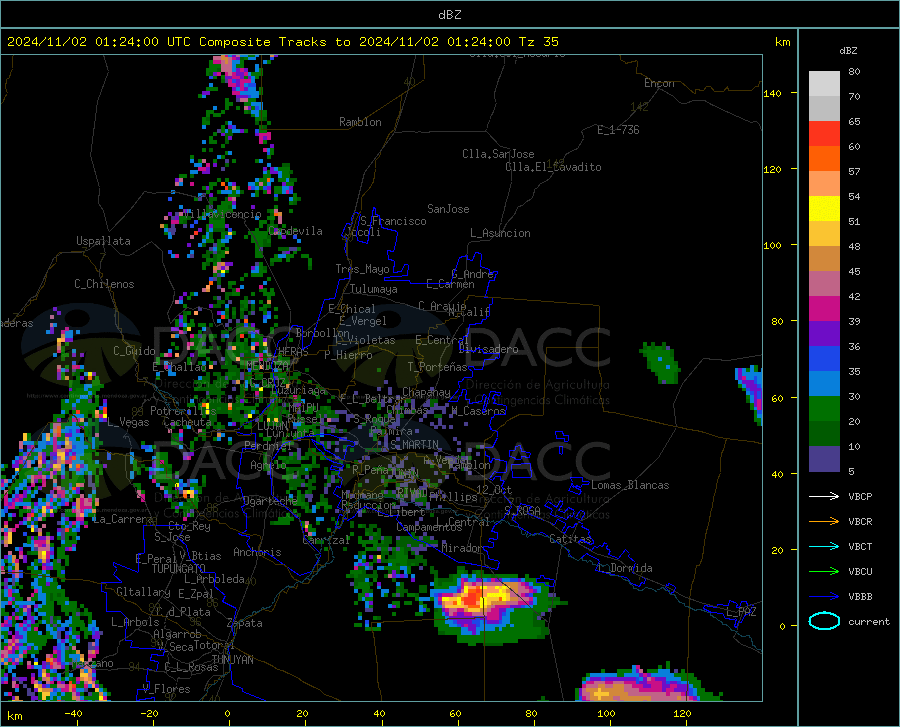900x727 pixels.
Task: Click the Divisadero map label
Action: [x=488, y=349]
